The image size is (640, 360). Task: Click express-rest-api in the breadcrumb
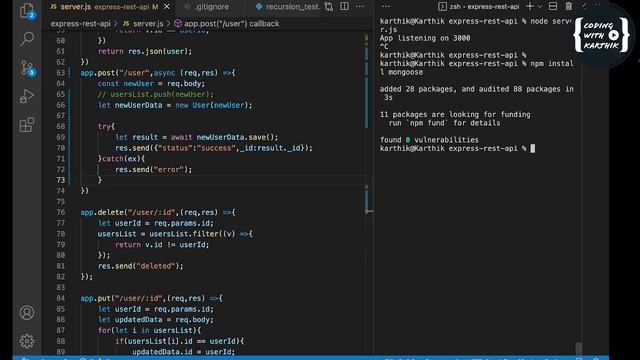(x=80, y=24)
